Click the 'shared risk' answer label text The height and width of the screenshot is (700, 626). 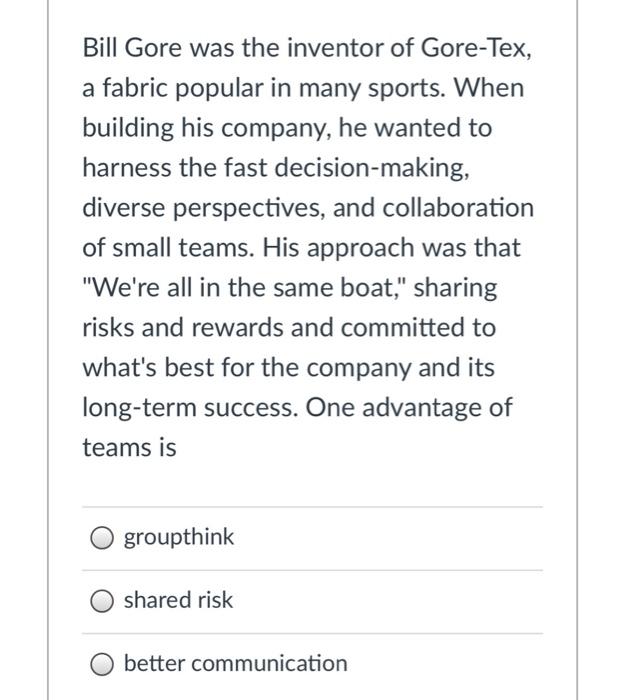tap(178, 600)
